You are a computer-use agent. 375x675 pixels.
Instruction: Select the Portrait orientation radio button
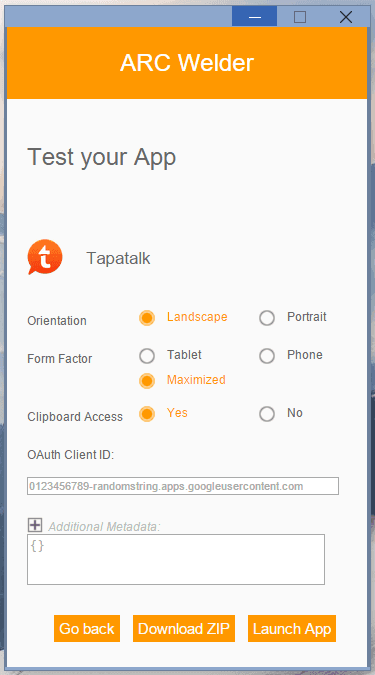click(x=267, y=318)
